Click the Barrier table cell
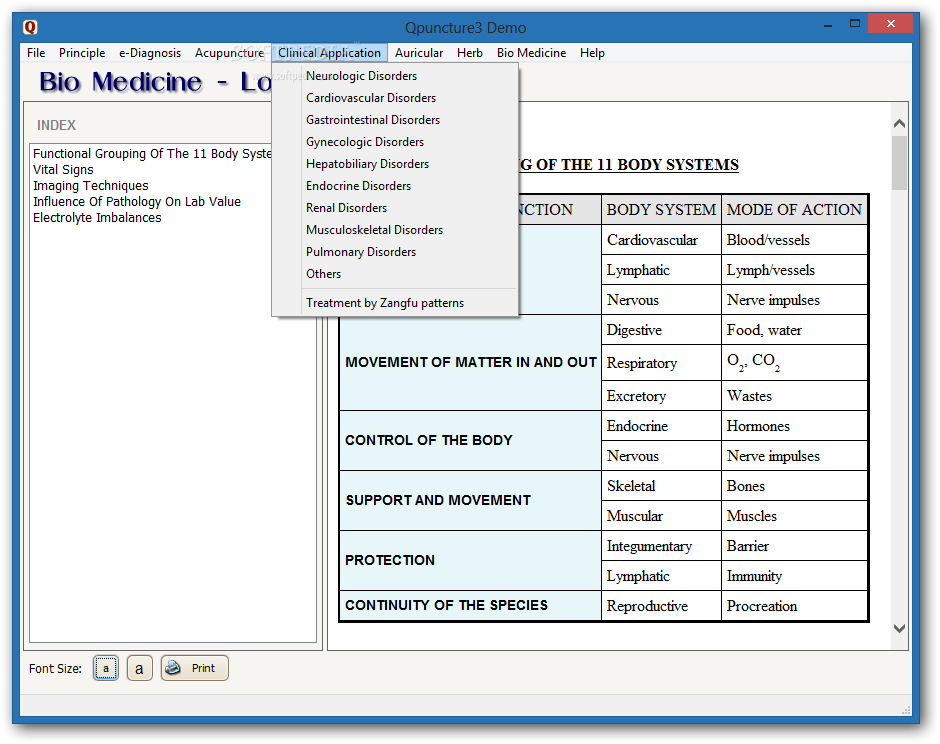The width and height of the screenshot is (940, 744). coord(794,546)
